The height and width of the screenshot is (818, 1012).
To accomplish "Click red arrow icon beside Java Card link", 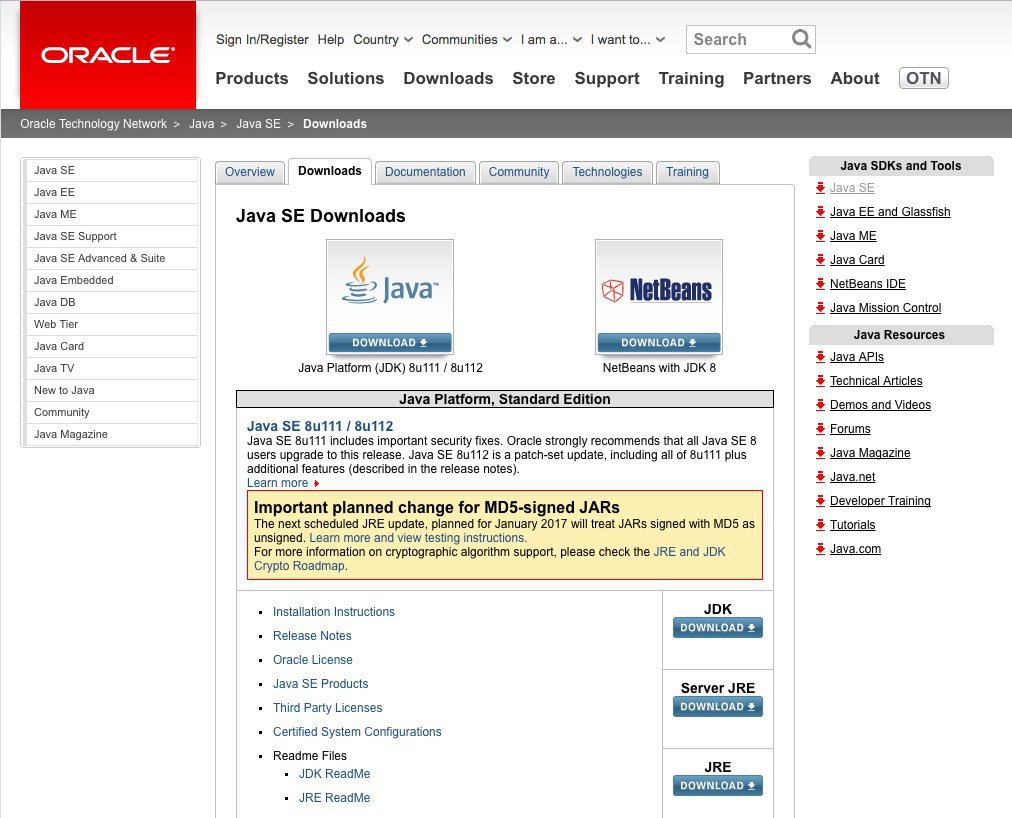I will pyautogui.click(x=820, y=260).
